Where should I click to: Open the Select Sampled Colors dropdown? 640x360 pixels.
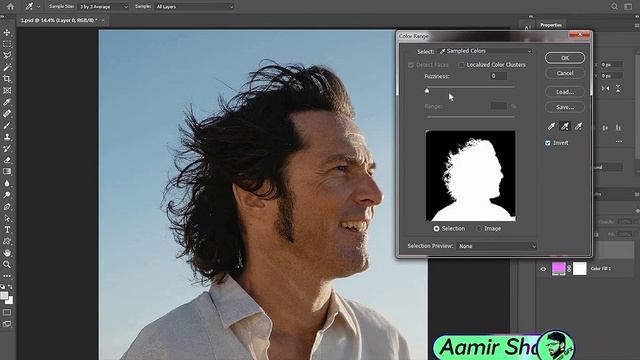pos(486,51)
